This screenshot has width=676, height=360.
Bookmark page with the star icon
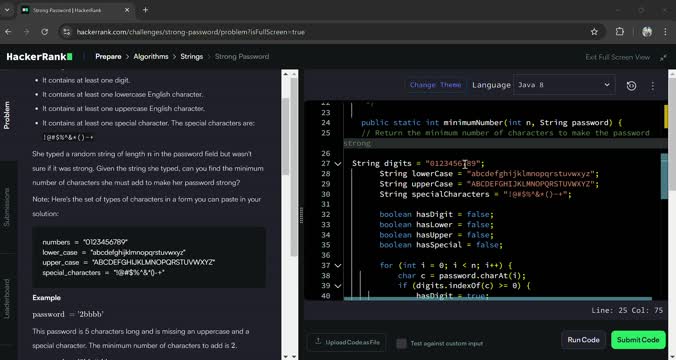[594, 32]
